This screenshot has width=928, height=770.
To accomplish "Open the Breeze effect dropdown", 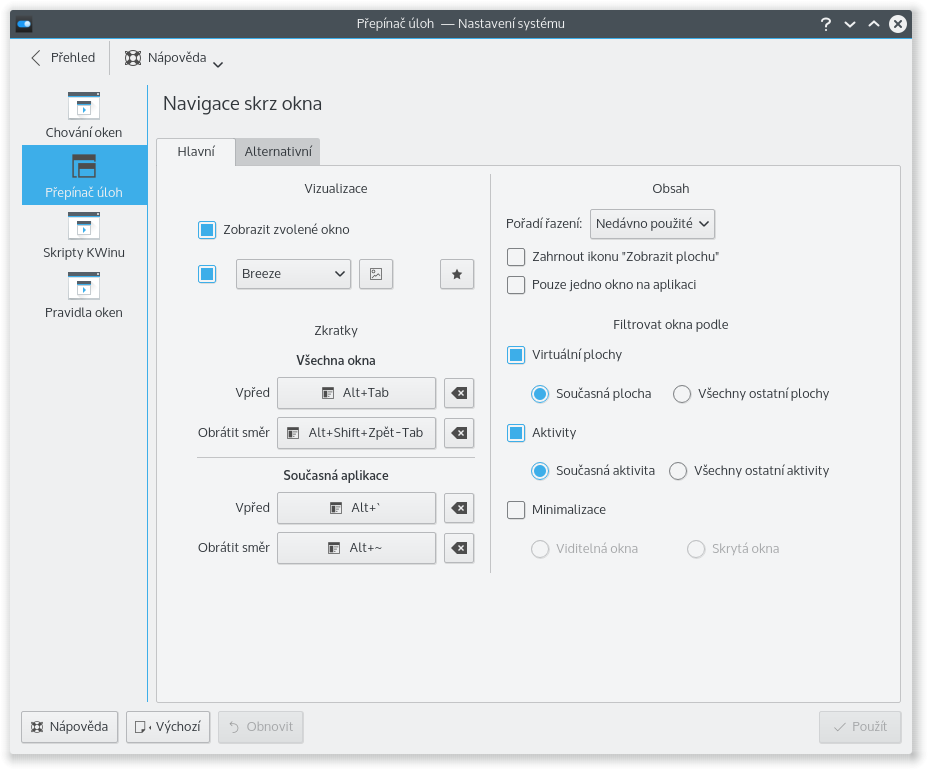I will coord(293,274).
